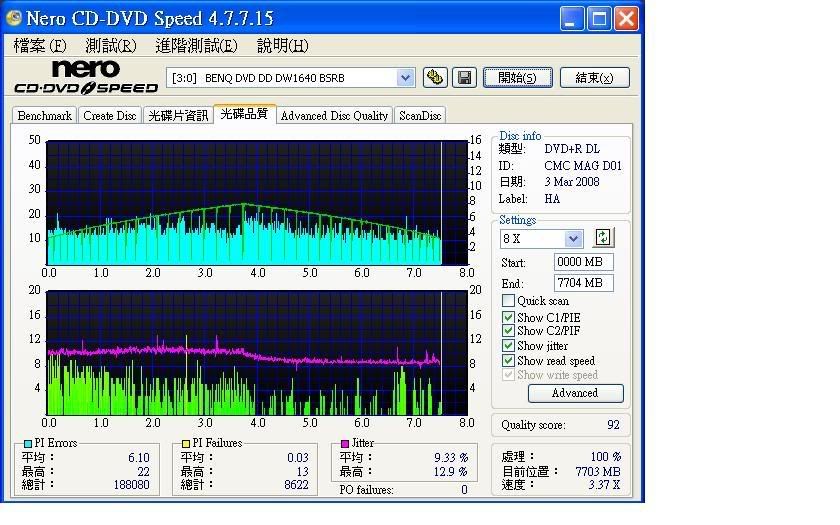Screen dimensions: 840x525
Task: Open the 說明(H) menu
Action: (x=283, y=46)
